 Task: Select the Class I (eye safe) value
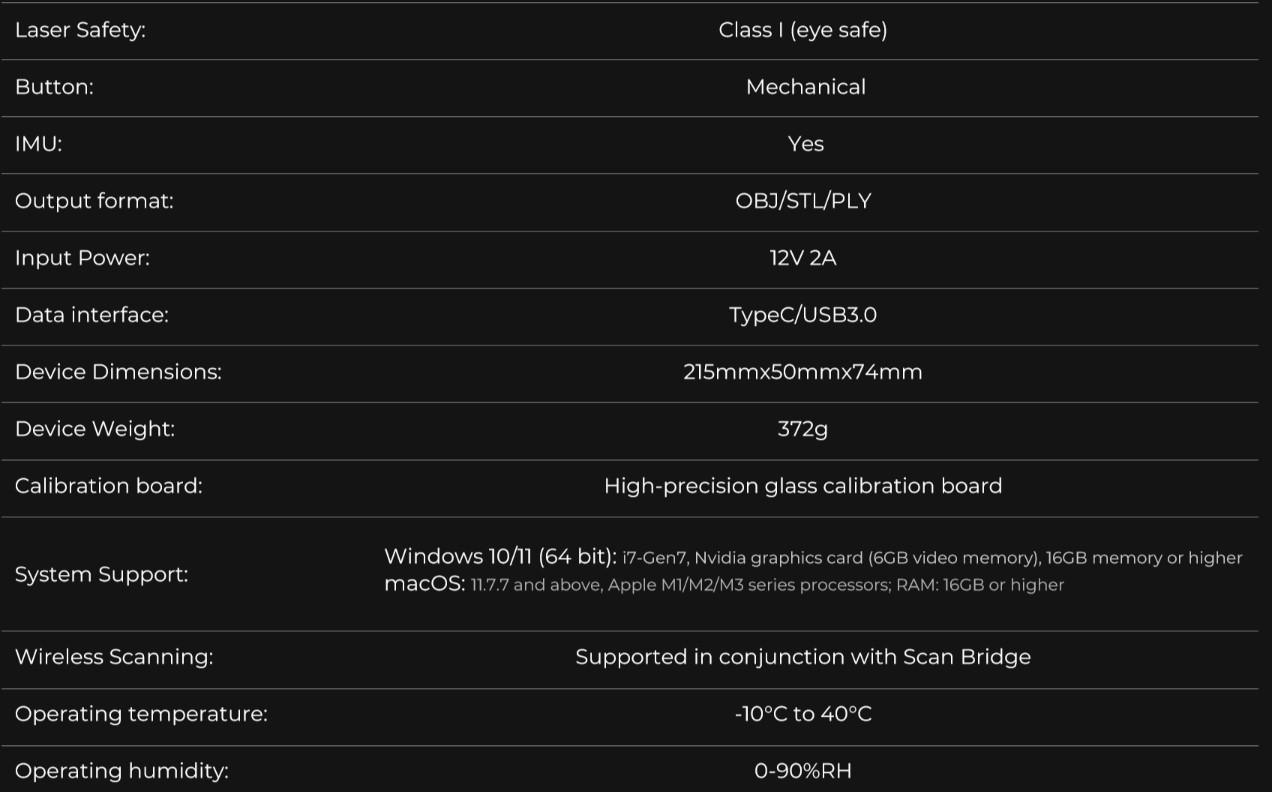click(x=803, y=30)
